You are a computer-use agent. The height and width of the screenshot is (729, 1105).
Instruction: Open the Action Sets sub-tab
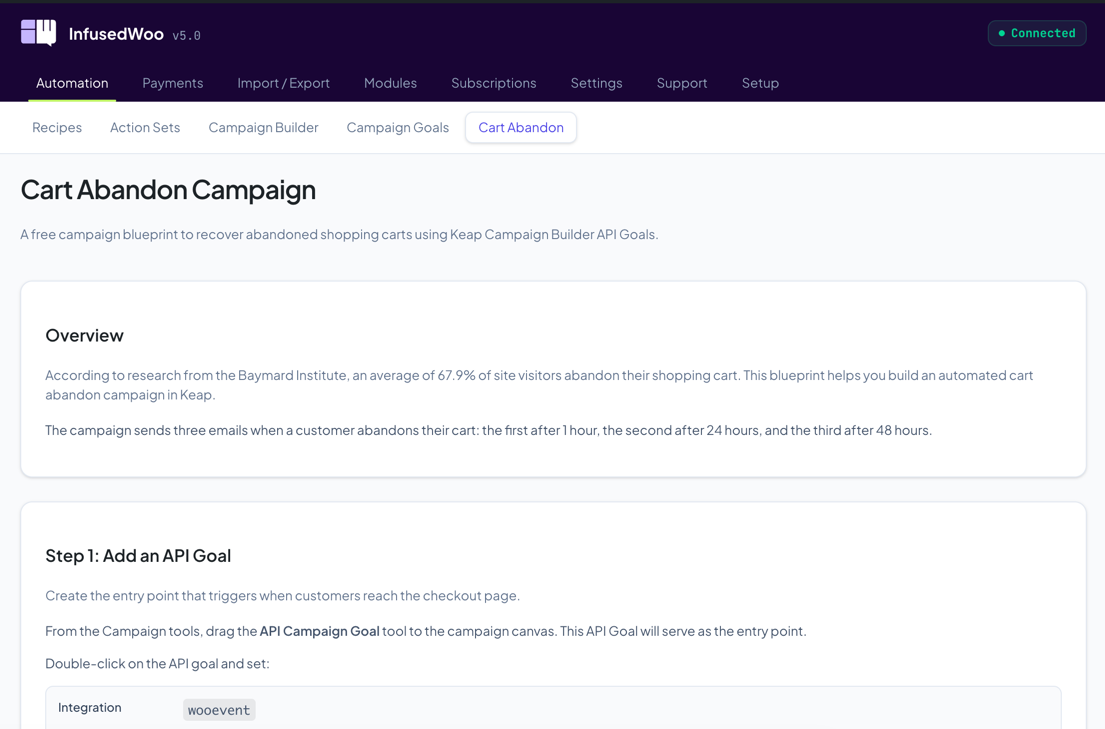[145, 127]
